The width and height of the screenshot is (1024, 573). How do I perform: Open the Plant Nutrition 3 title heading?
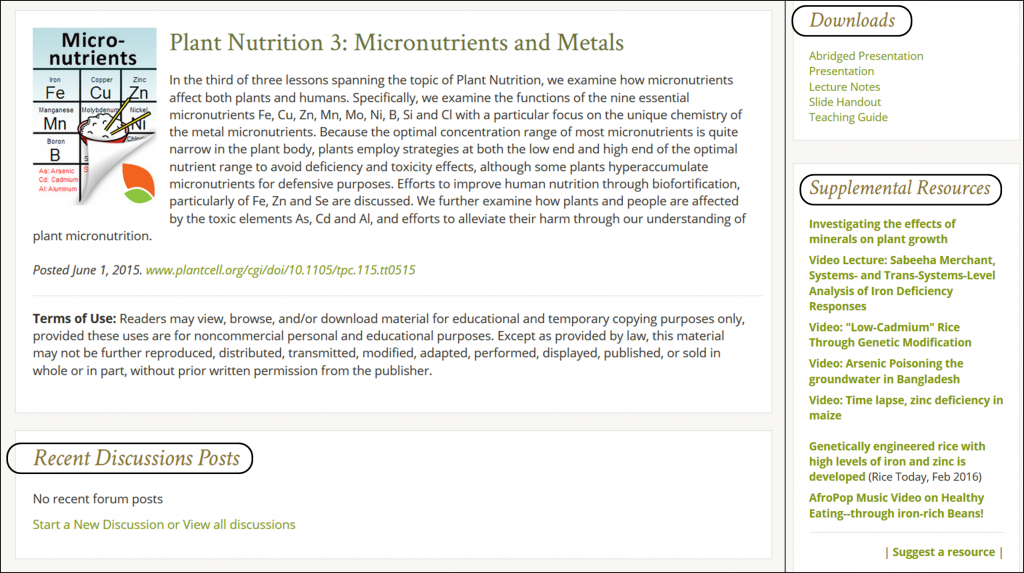[x=396, y=43]
